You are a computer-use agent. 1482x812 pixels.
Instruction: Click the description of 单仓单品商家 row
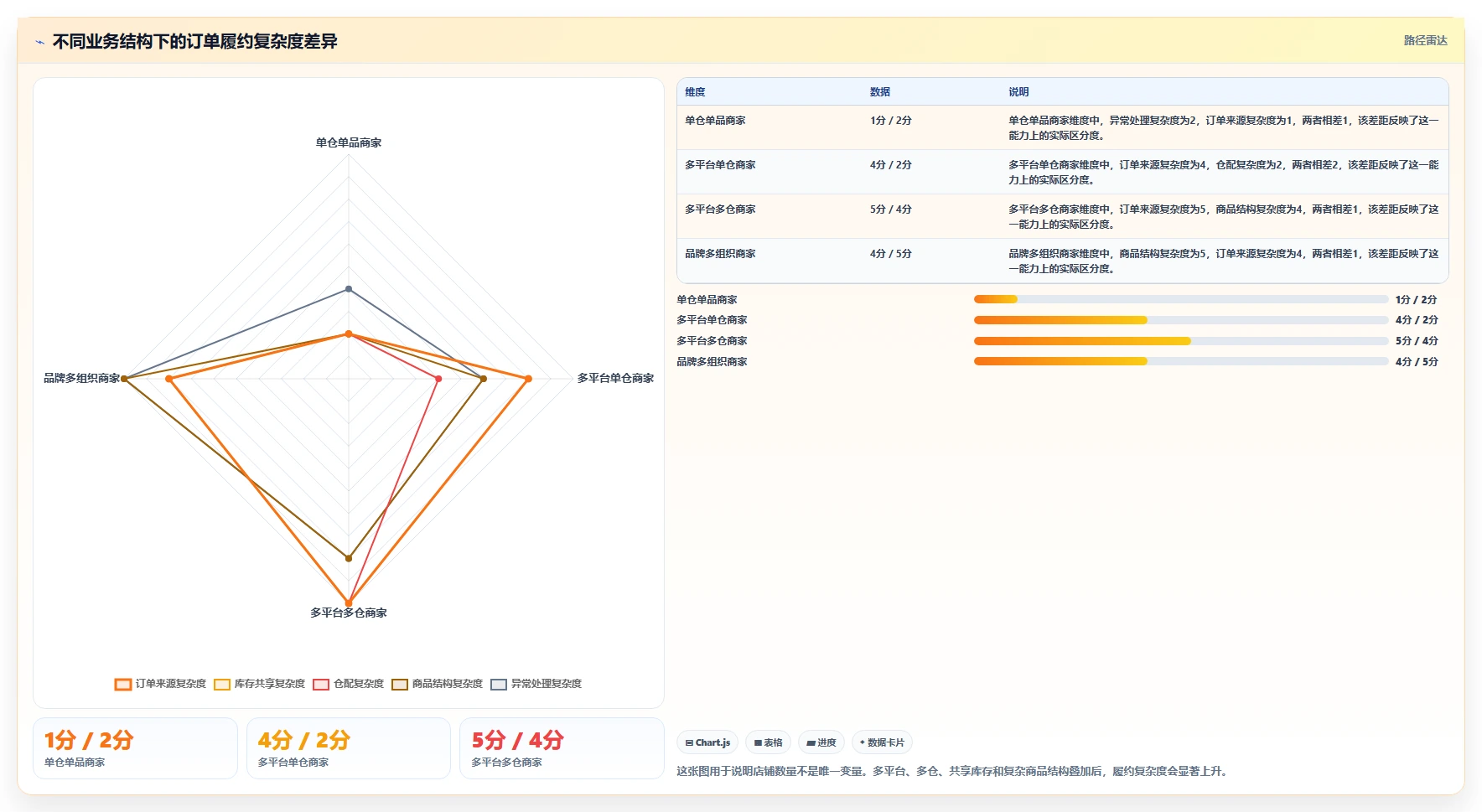1224,128
